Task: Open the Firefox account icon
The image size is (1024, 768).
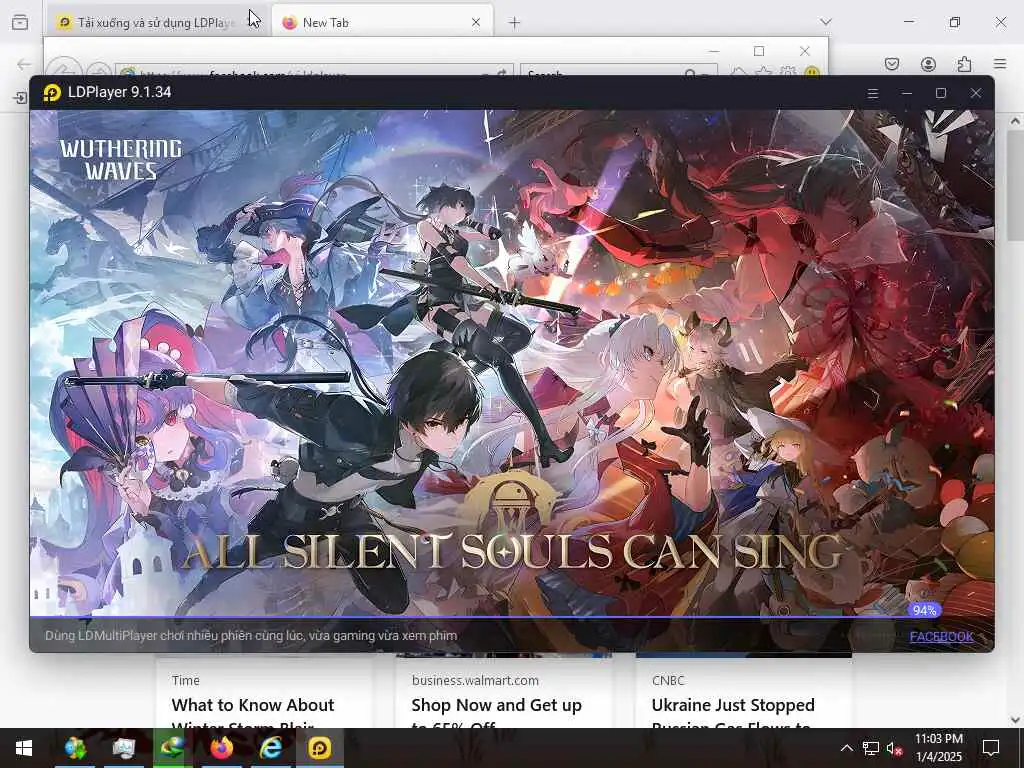Action: click(928, 64)
